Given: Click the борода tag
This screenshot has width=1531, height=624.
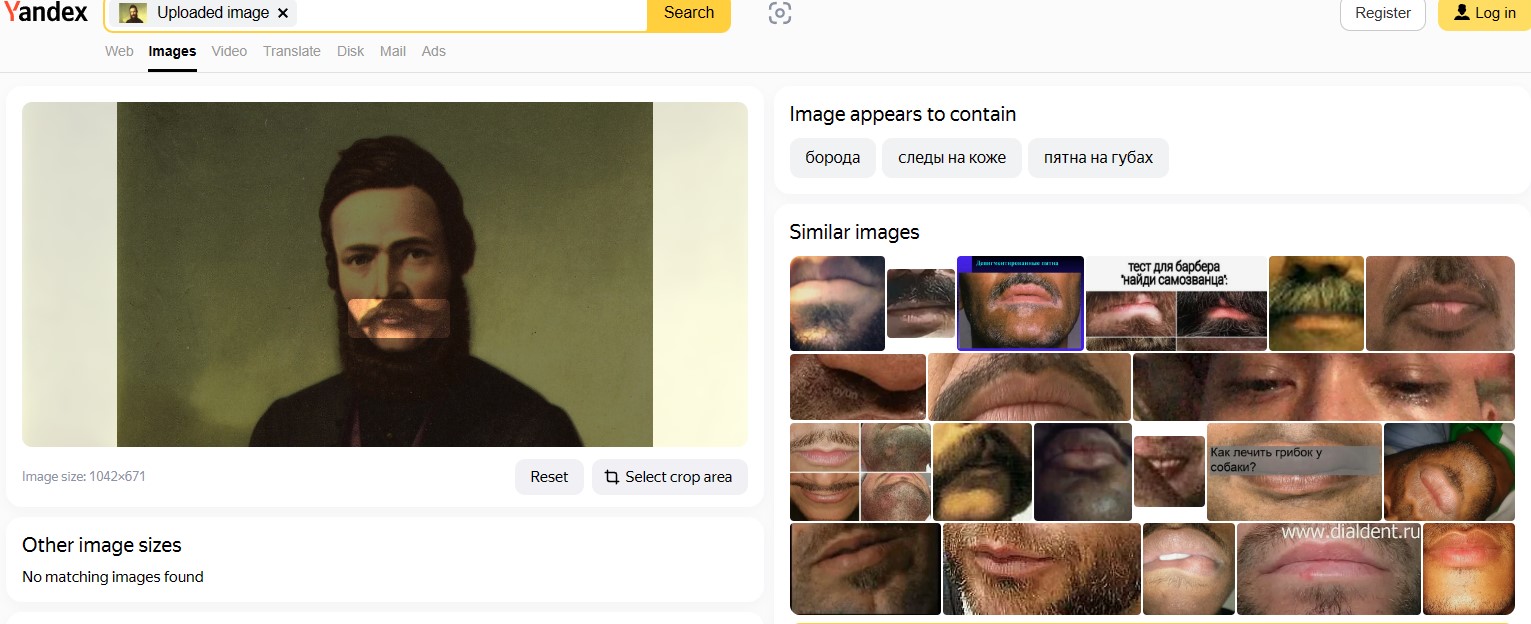Looking at the screenshot, I should pos(833,158).
